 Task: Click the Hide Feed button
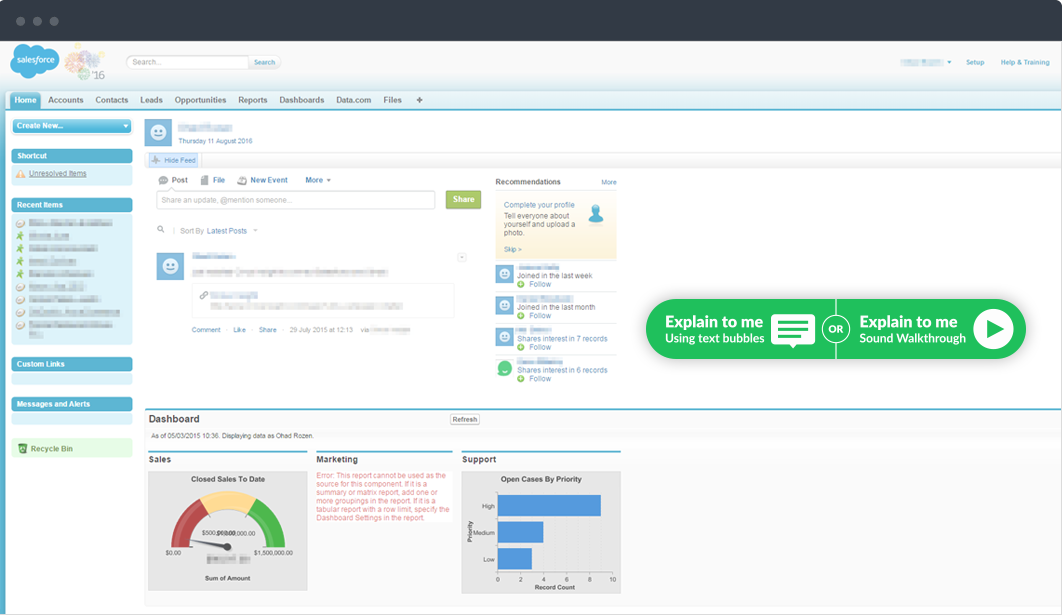(173, 161)
